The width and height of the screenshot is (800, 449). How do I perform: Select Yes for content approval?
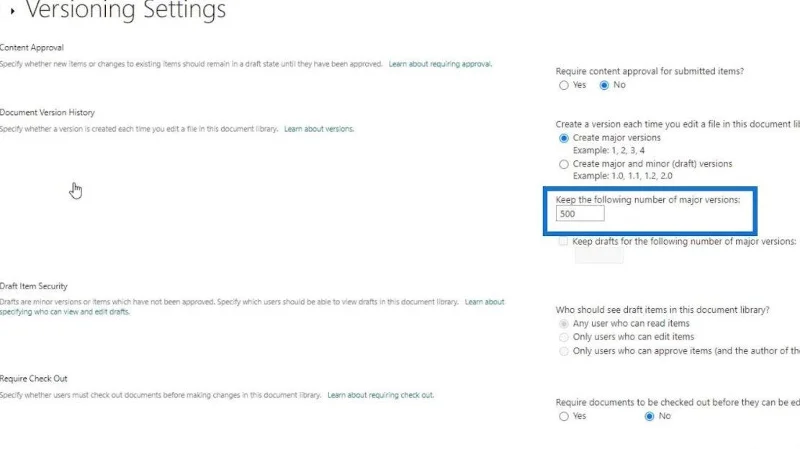tap(564, 85)
